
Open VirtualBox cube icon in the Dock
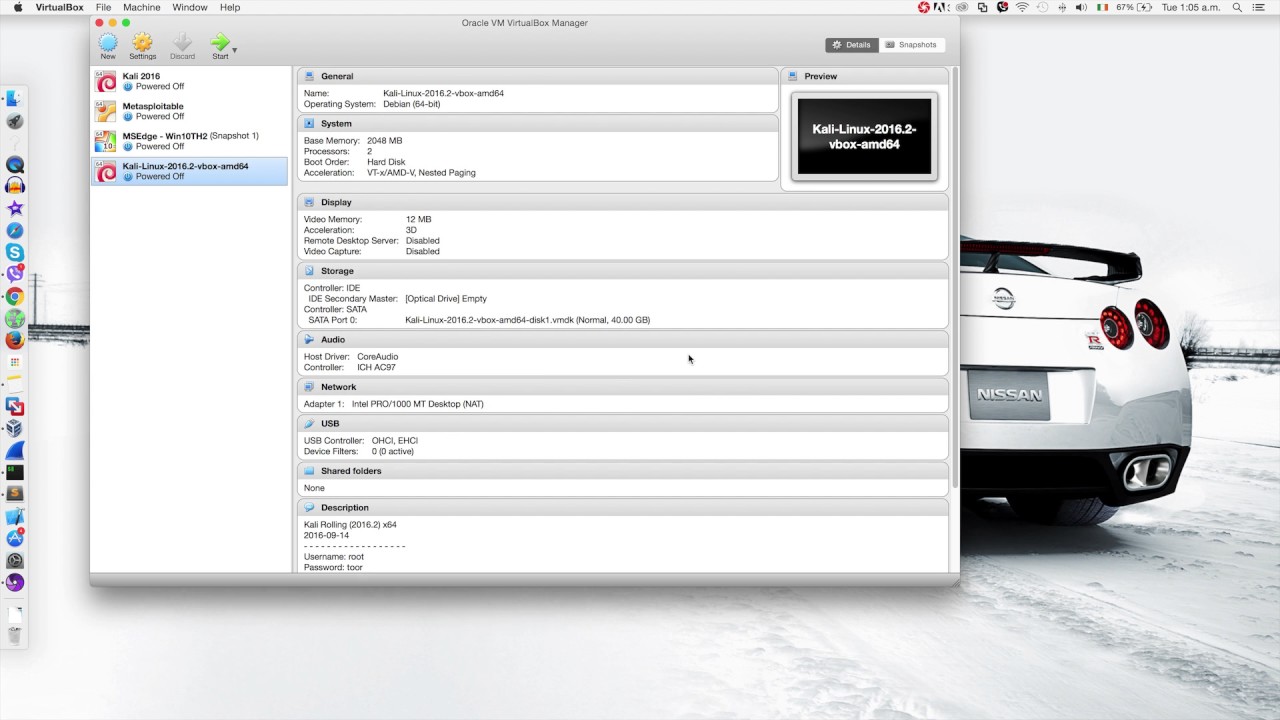tap(14, 428)
